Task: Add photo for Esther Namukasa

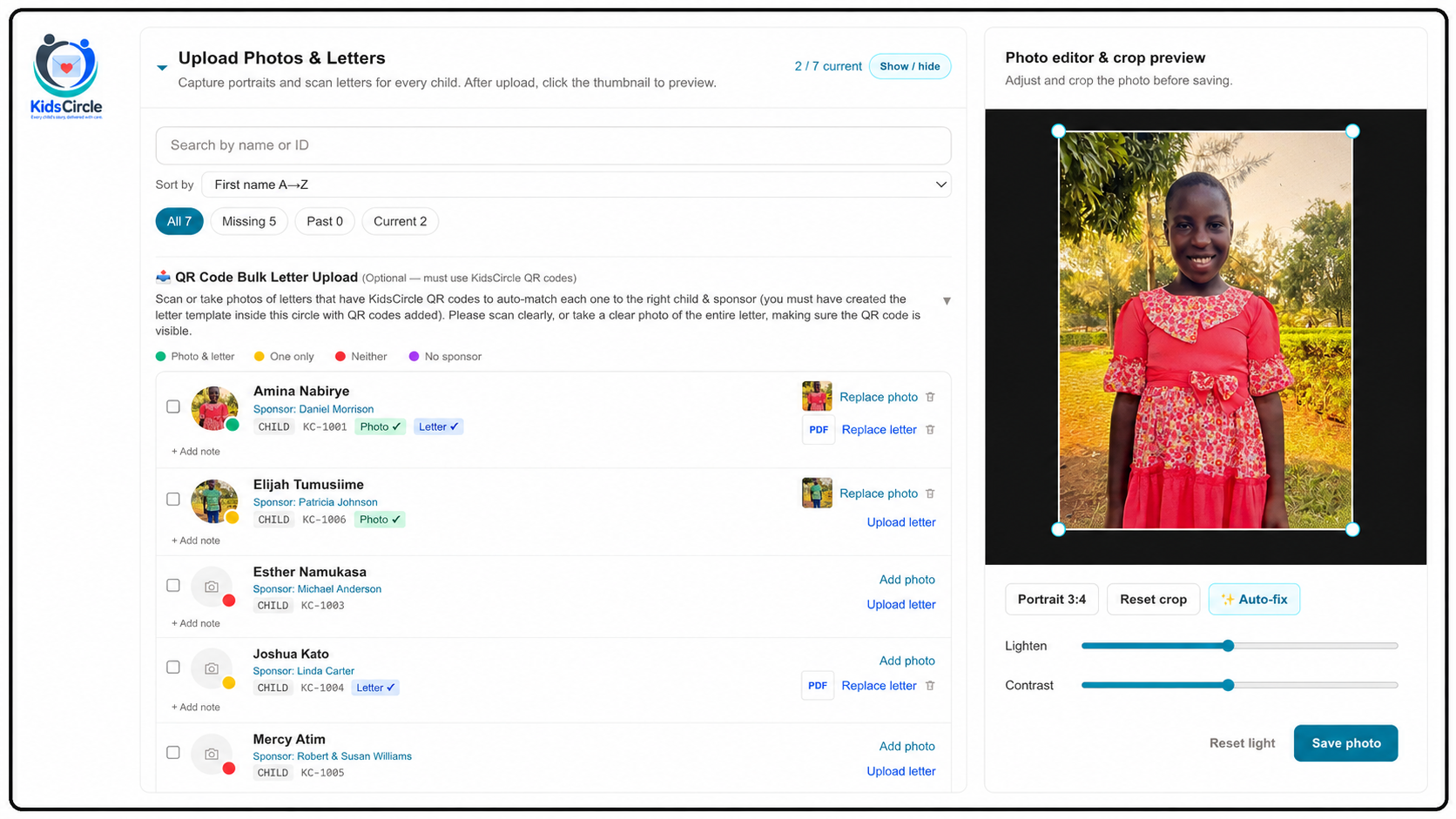Action: coord(907,580)
